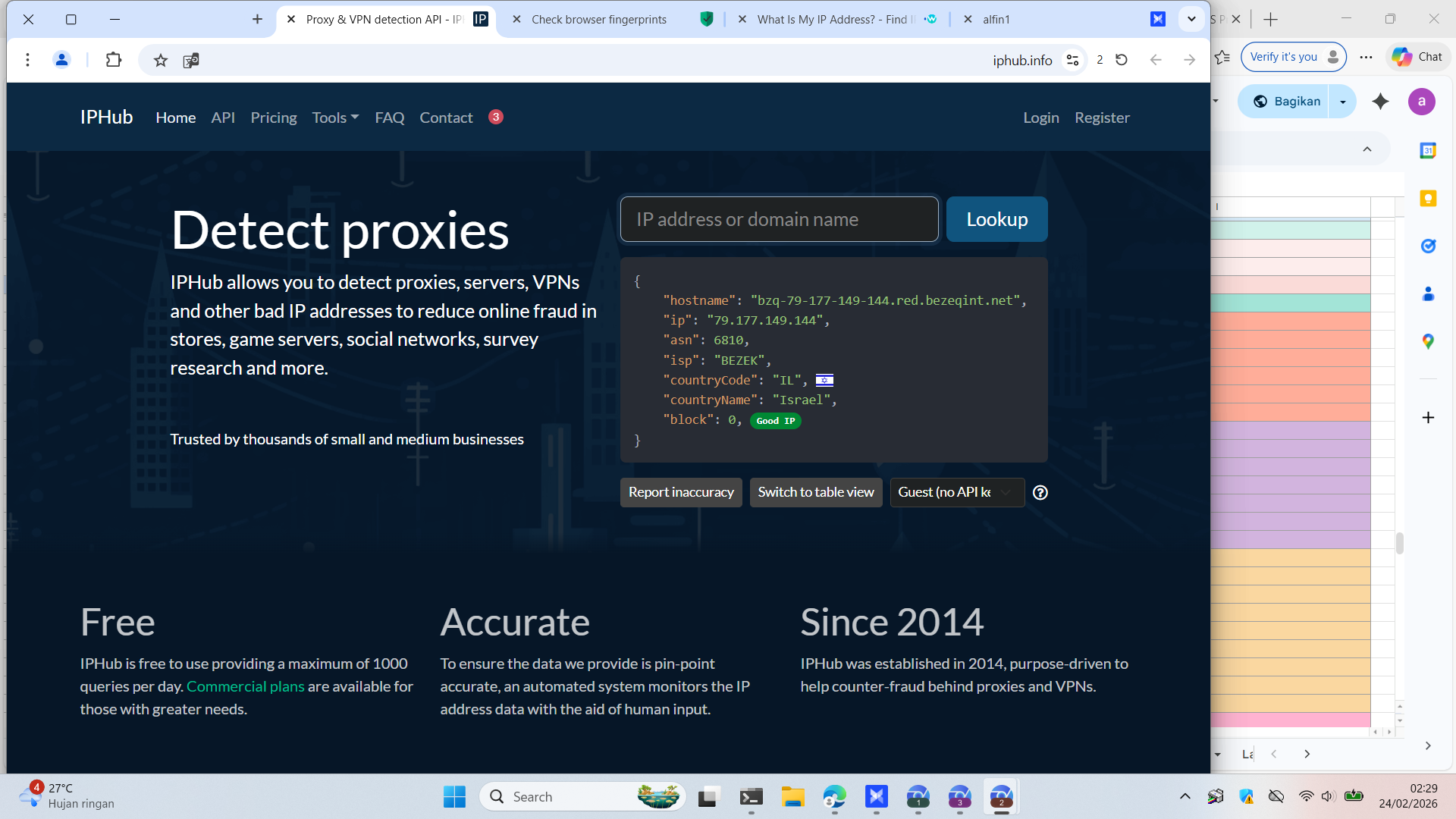Open site settings icon beside iphub.info
Viewport: 1456px width, 819px height.
(1072, 60)
